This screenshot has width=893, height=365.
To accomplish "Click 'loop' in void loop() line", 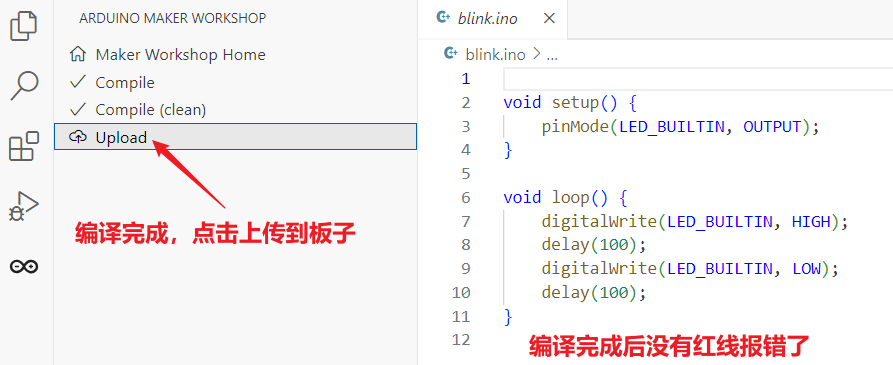I will [x=571, y=198].
